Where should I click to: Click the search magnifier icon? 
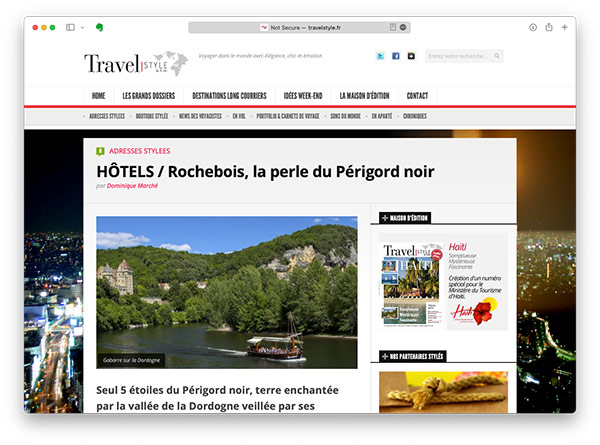(x=497, y=56)
